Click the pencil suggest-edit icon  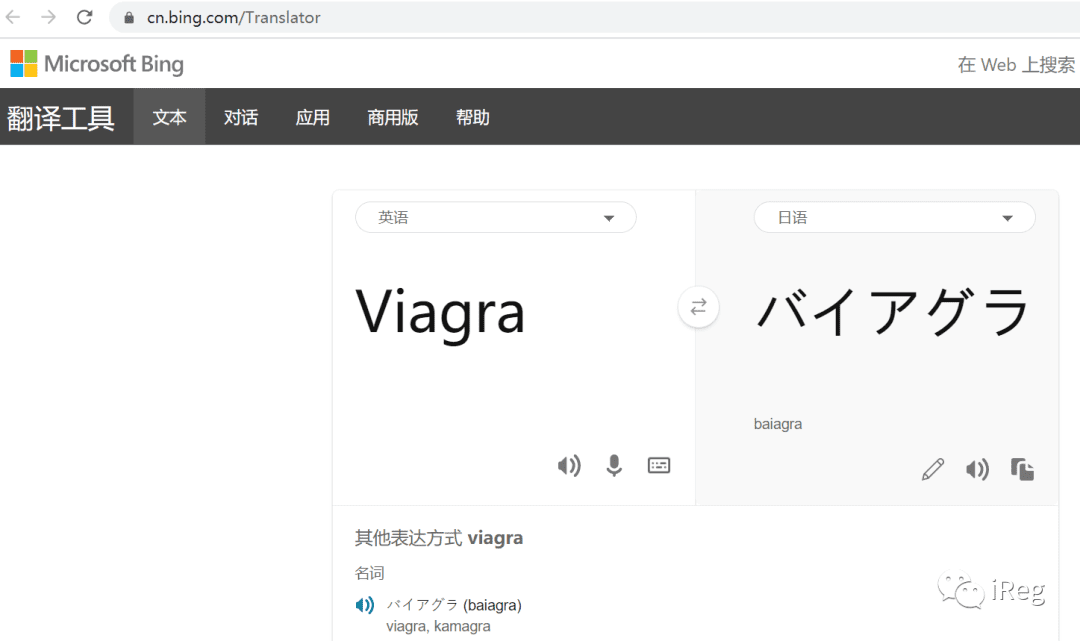click(933, 470)
